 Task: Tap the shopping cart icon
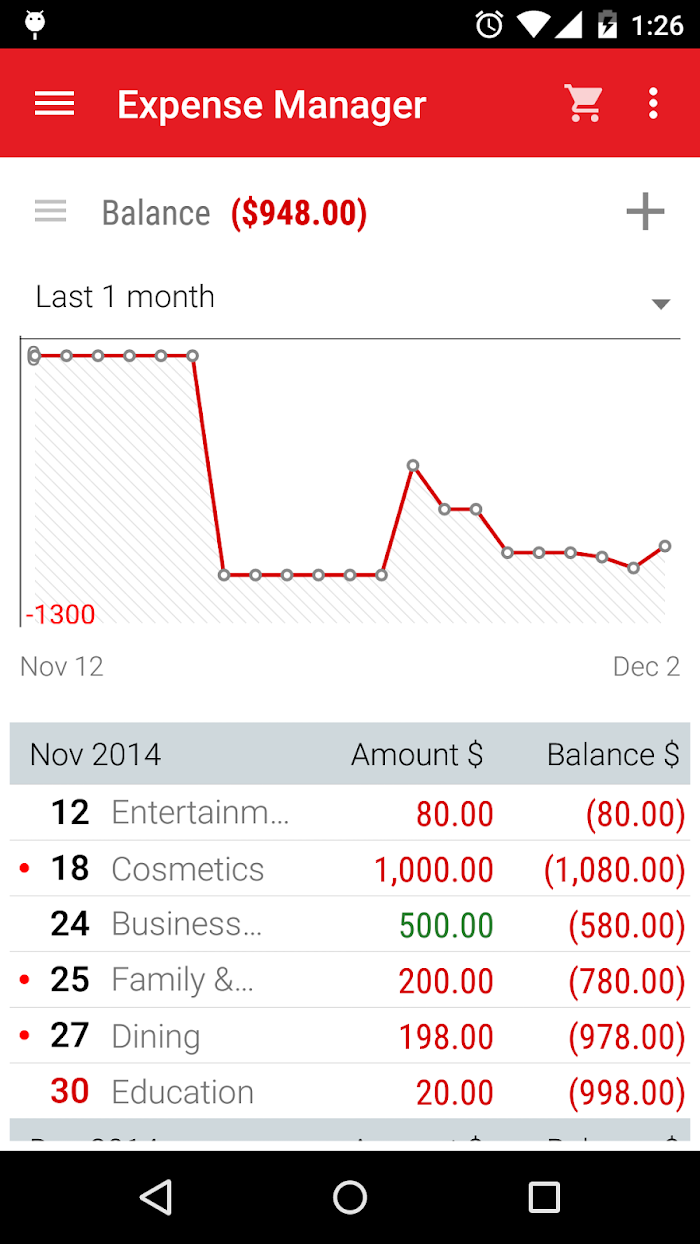tap(583, 103)
